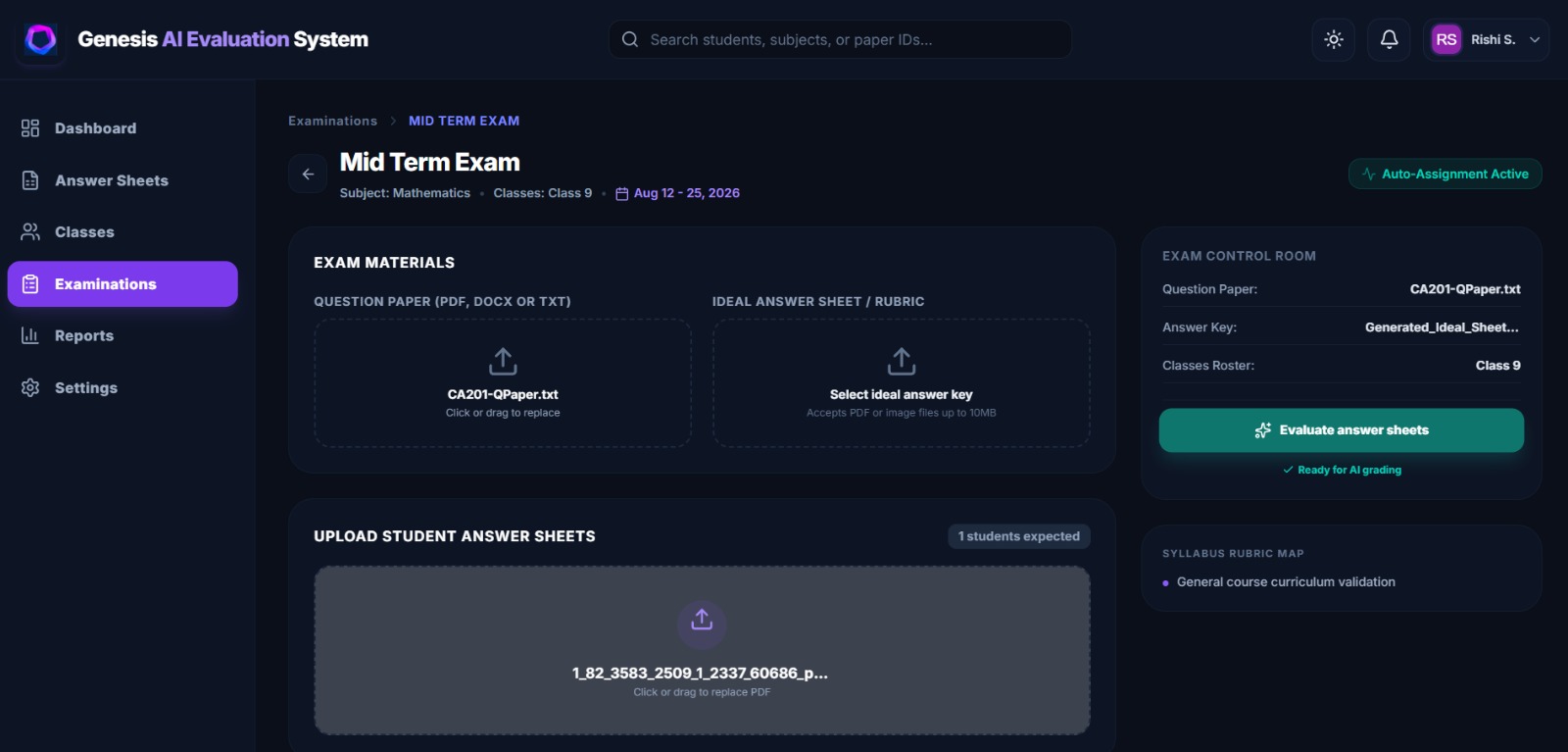Expand the Rishi S. account menu chevron
The width and height of the screenshot is (1568, 752).
tap(1535, 40)
